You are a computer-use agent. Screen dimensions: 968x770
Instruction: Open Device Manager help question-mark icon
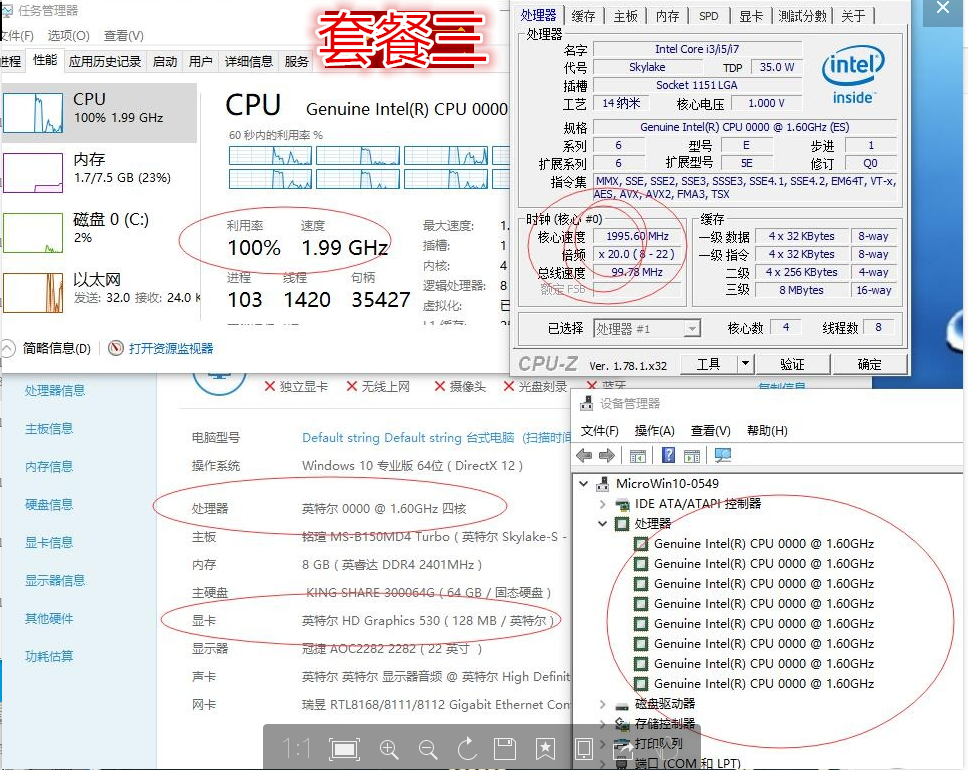point(668,455)
